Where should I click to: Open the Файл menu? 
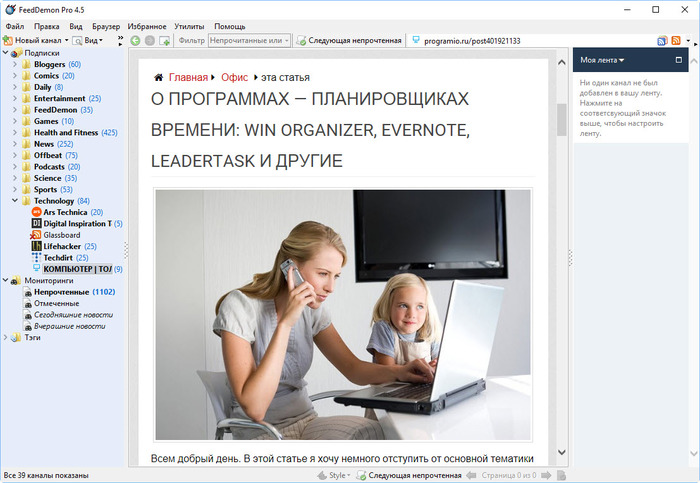(15, 26)
